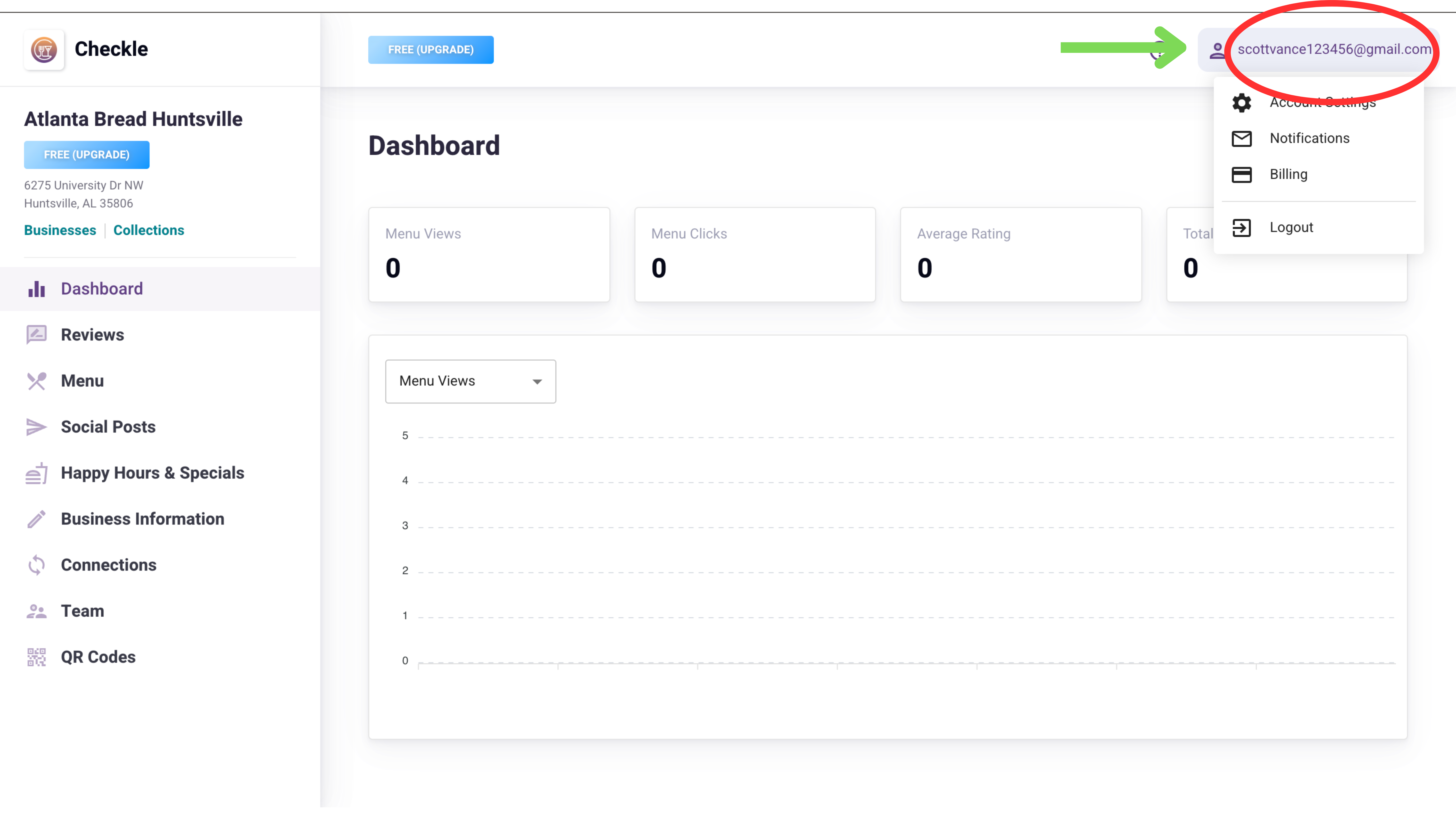Click the Logout exit icon

point(1242,228)
